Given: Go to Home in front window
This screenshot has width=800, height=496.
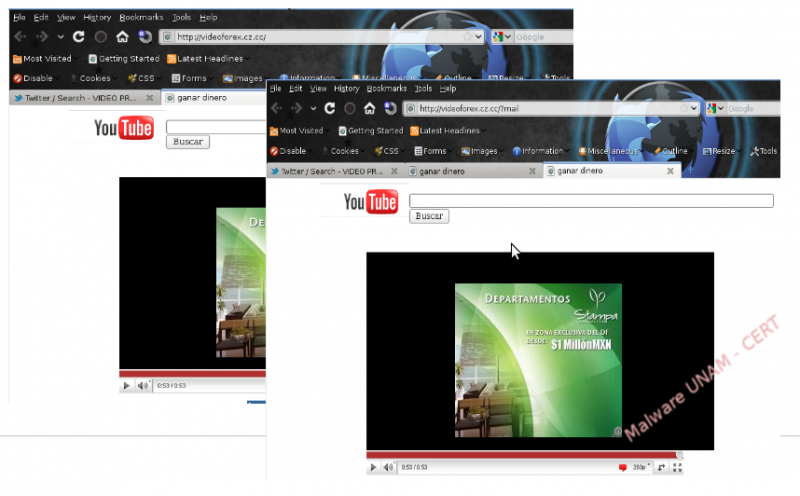Looking at the screenshot, I should [x=369, y=108].
